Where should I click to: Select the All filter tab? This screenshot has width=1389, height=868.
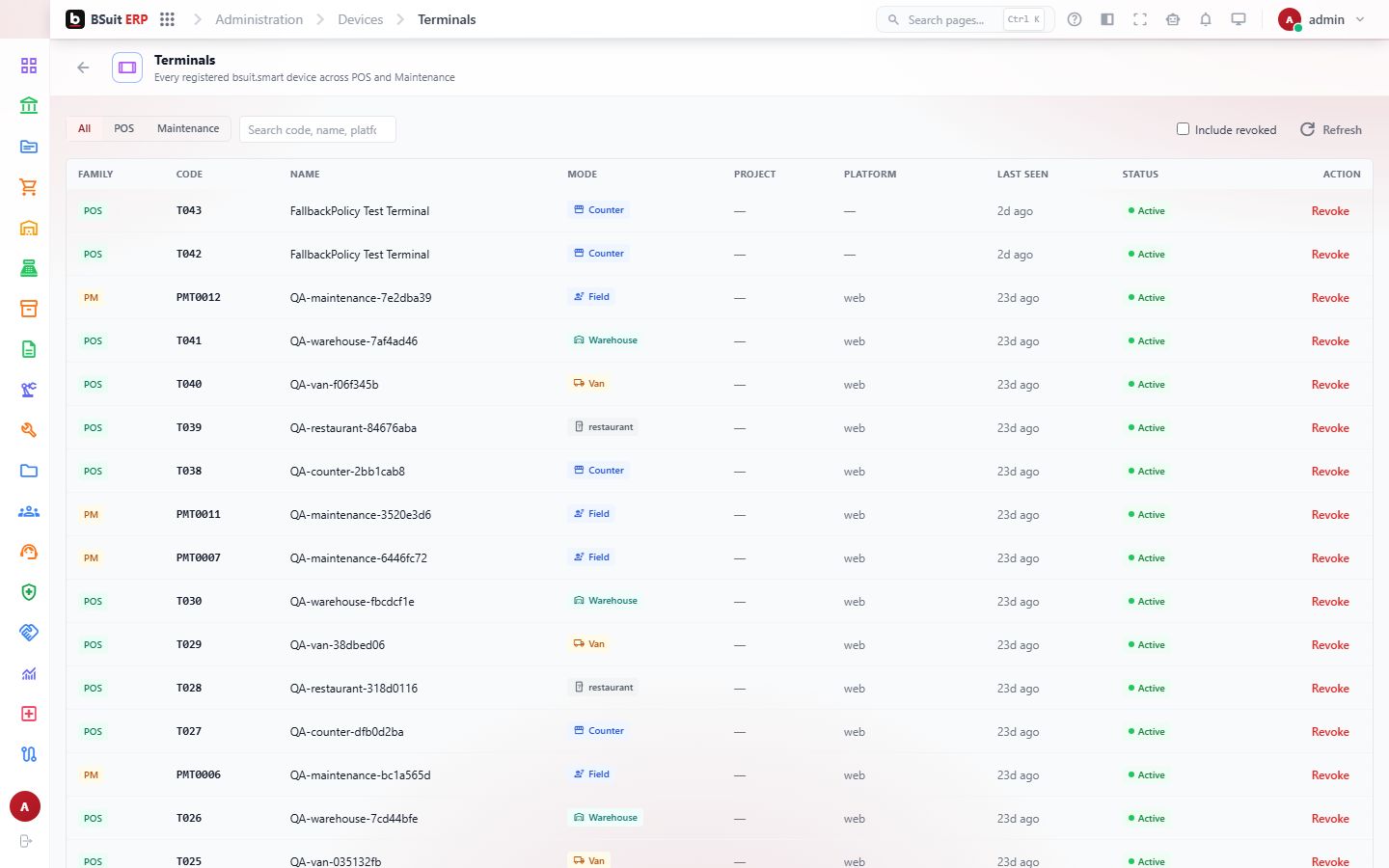click(85, 128)
